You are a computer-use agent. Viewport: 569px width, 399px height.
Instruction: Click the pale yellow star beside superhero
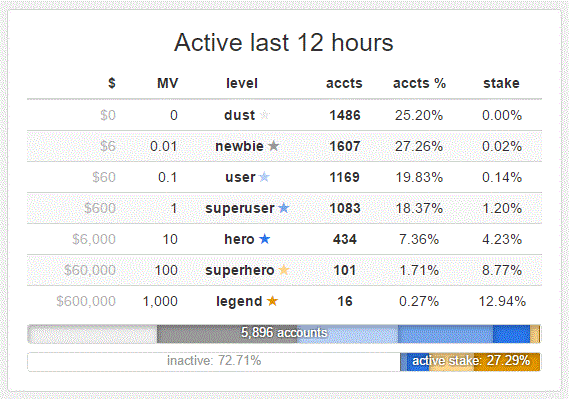click(284, 270)
